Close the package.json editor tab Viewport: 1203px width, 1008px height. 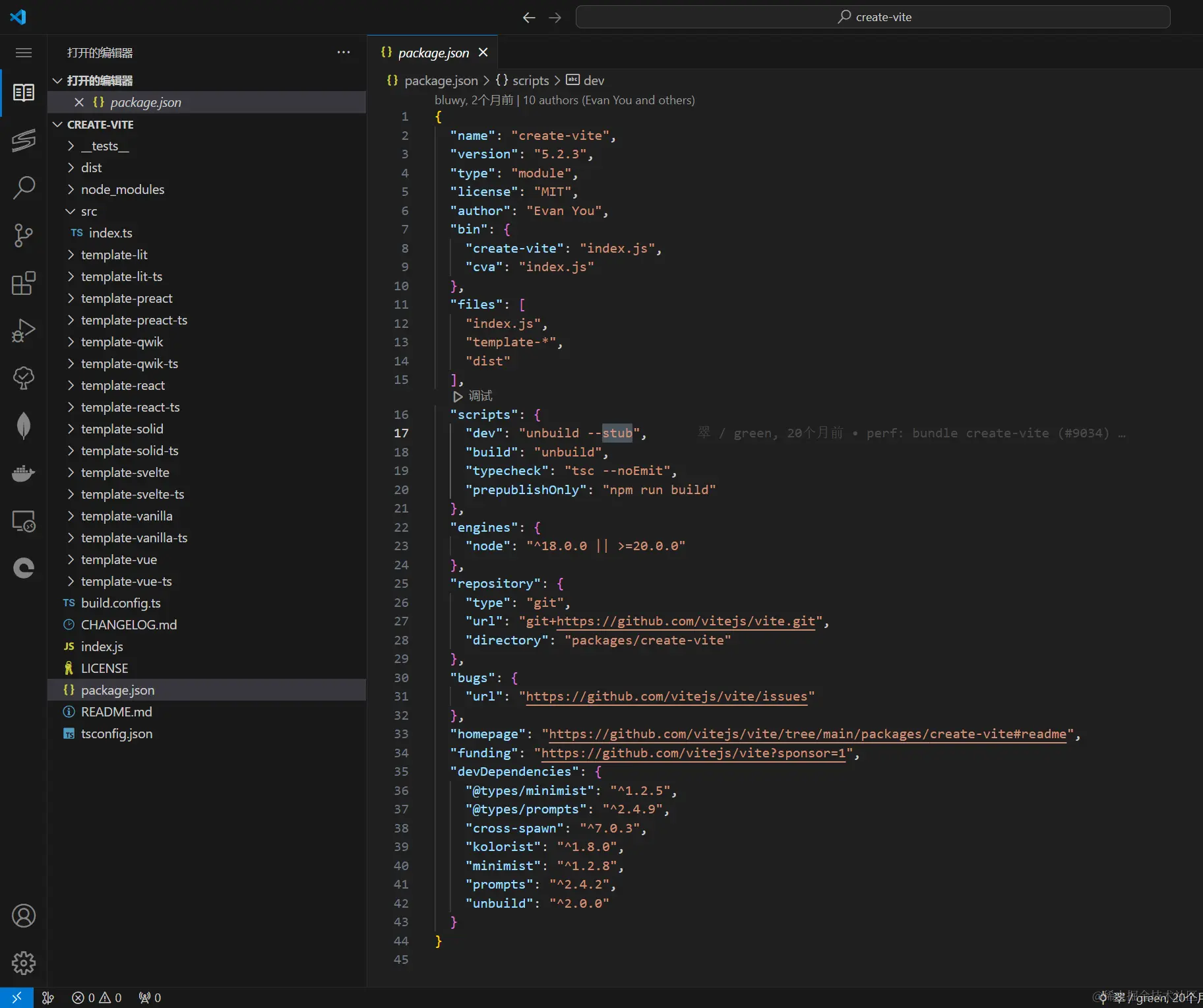coord(483,52)
